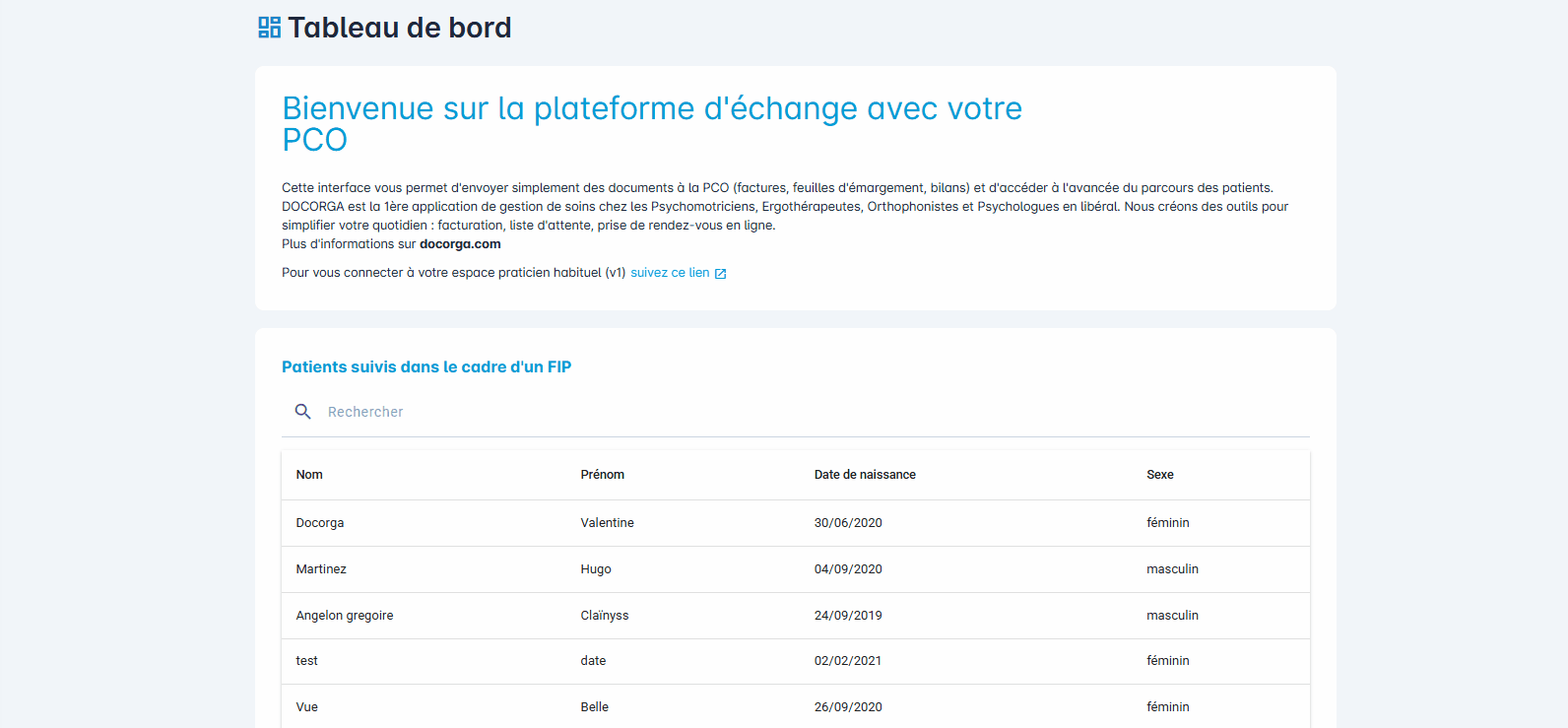Select the Angelon gregoire patient row
The width and height of the screenshot is (1568, 728).
coord(796,616)
